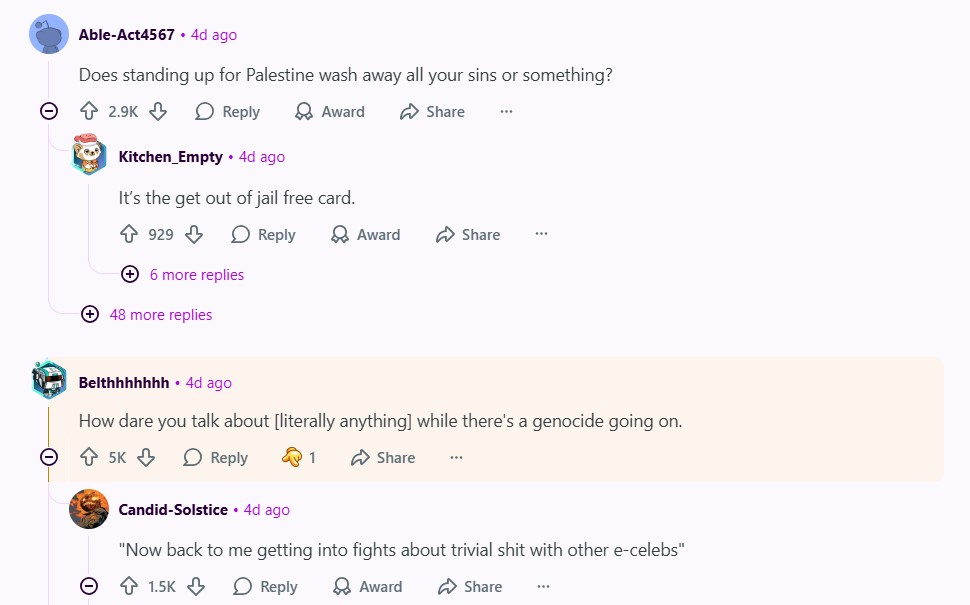Downvote Kitchen_Empty's comment
This screenshot has width=970, height=605.
(194, 235)
